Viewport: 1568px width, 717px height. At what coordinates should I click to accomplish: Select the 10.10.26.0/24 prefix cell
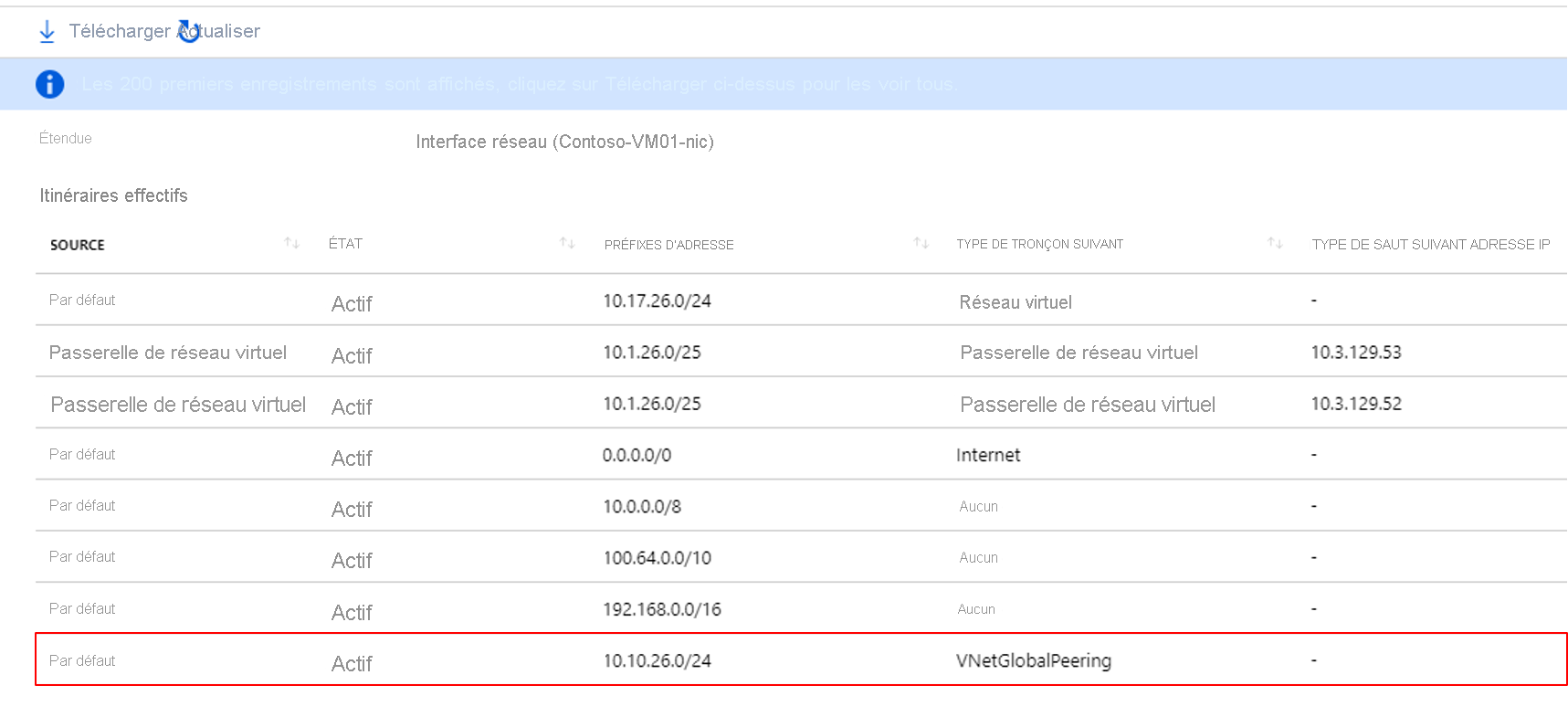click(x=657, y=660)
